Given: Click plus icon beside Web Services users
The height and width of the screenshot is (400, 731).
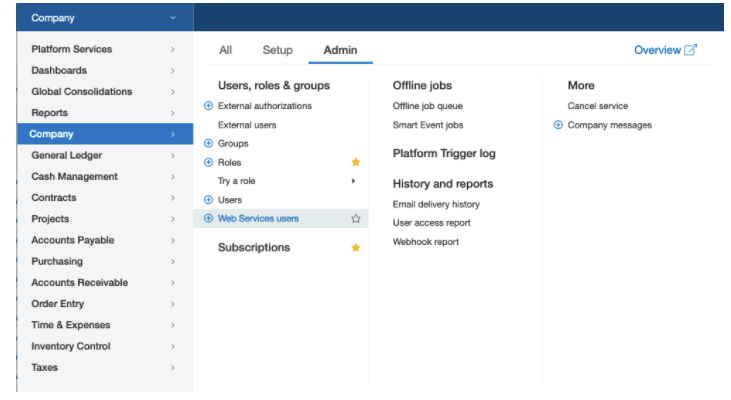Looking at the screenshot, I should tap(208, 218).
